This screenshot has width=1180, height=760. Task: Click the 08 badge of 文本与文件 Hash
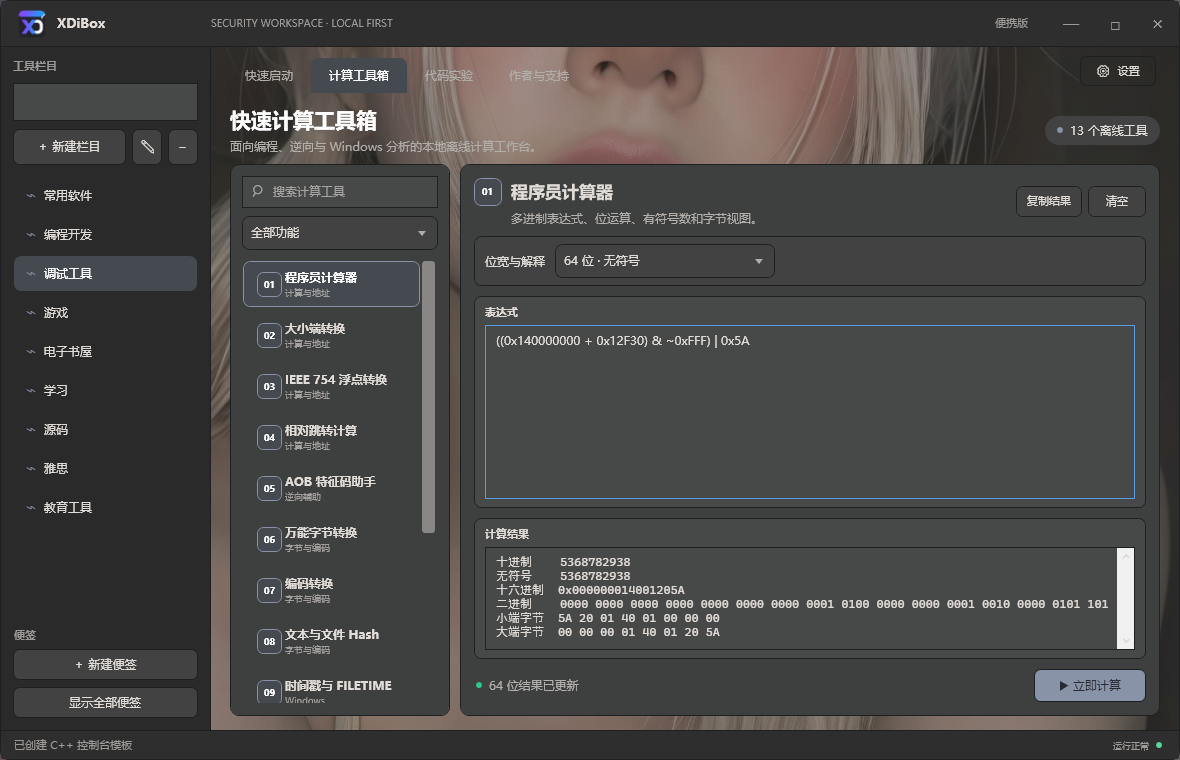pos(269,642)
